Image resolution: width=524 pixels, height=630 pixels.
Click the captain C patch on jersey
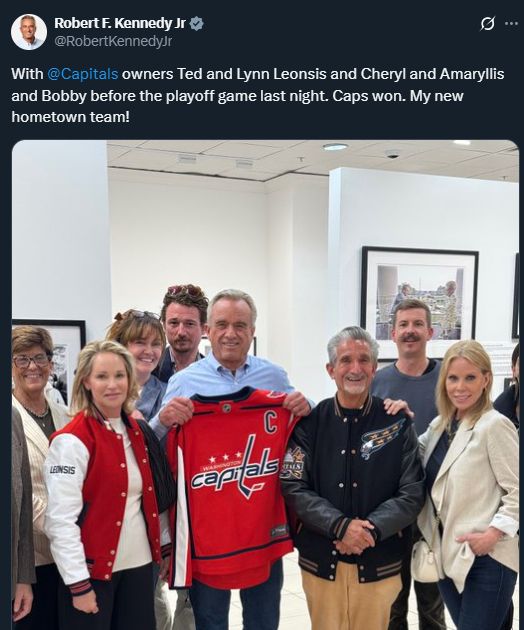[270, 423]
